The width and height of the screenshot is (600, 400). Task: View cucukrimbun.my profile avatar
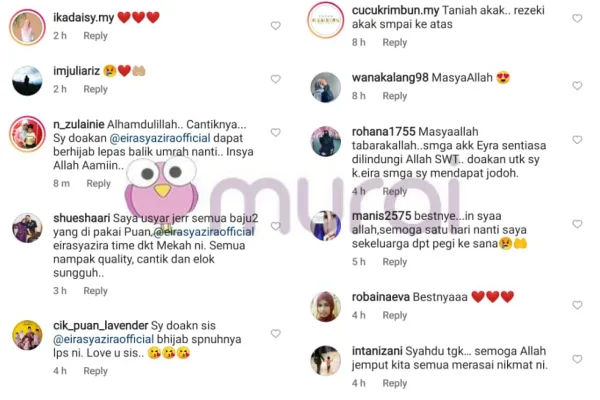point(326,20)
